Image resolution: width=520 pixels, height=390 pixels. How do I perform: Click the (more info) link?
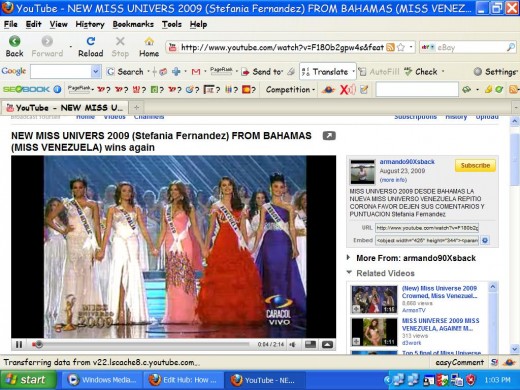(x=393, y=180)
